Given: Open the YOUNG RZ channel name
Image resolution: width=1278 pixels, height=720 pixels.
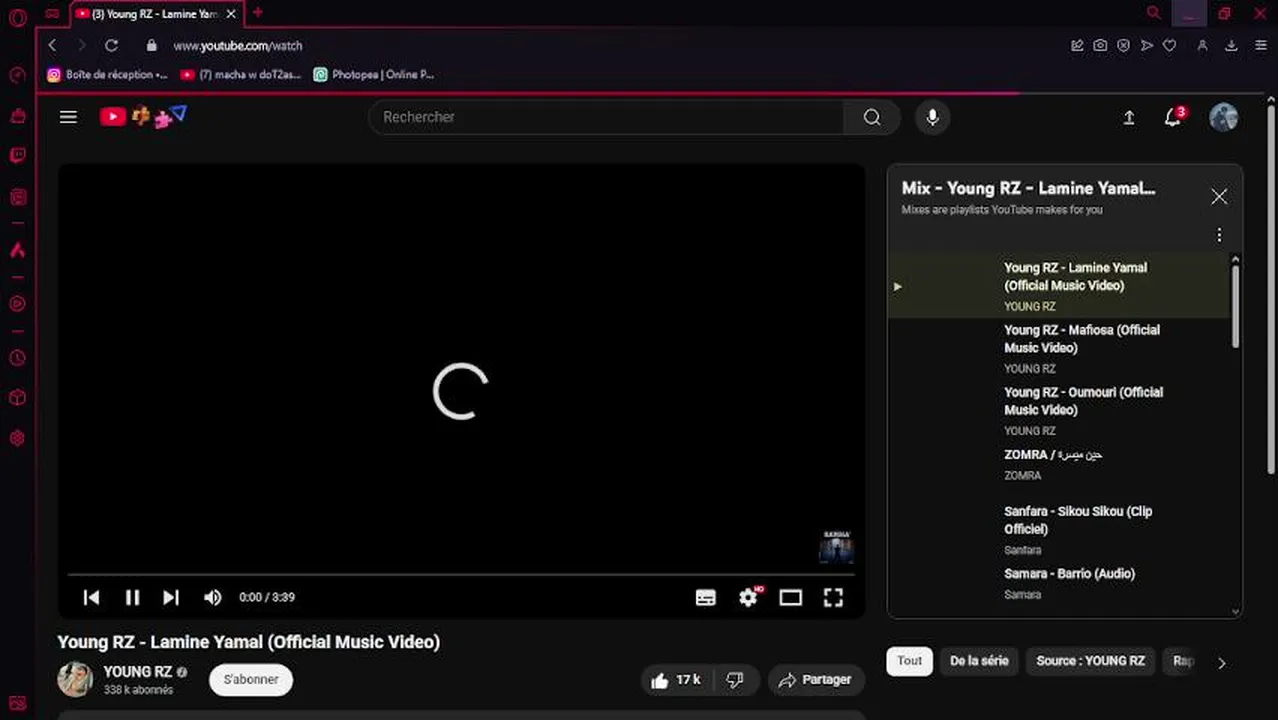Looking at the screenshot, I should point(138,672).
